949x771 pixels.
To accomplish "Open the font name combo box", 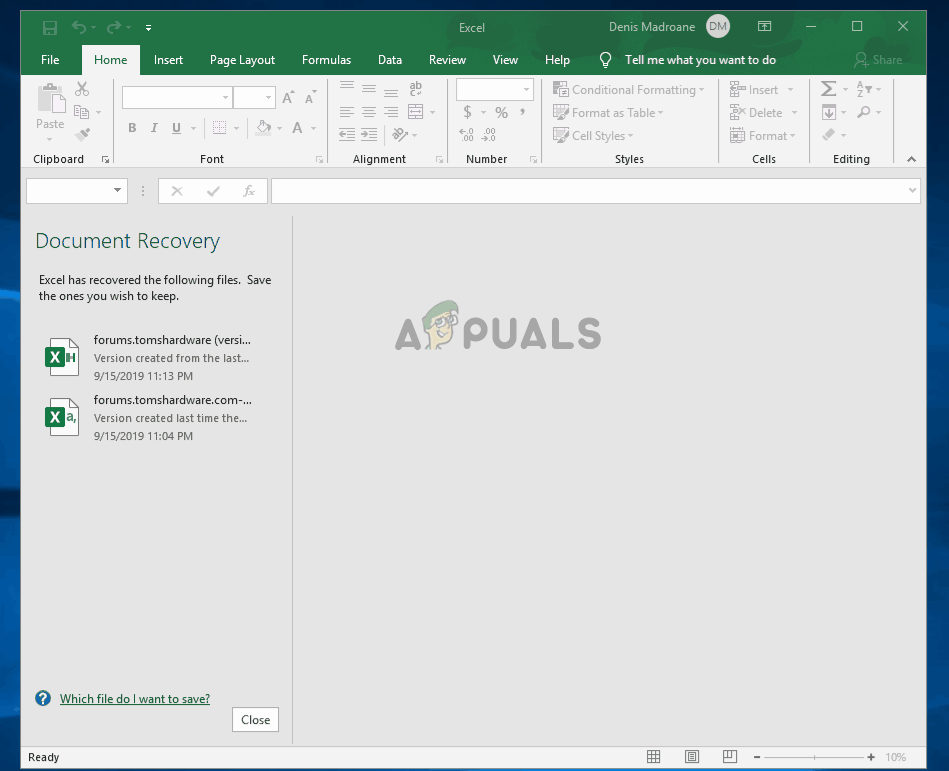I will [177, 97].
